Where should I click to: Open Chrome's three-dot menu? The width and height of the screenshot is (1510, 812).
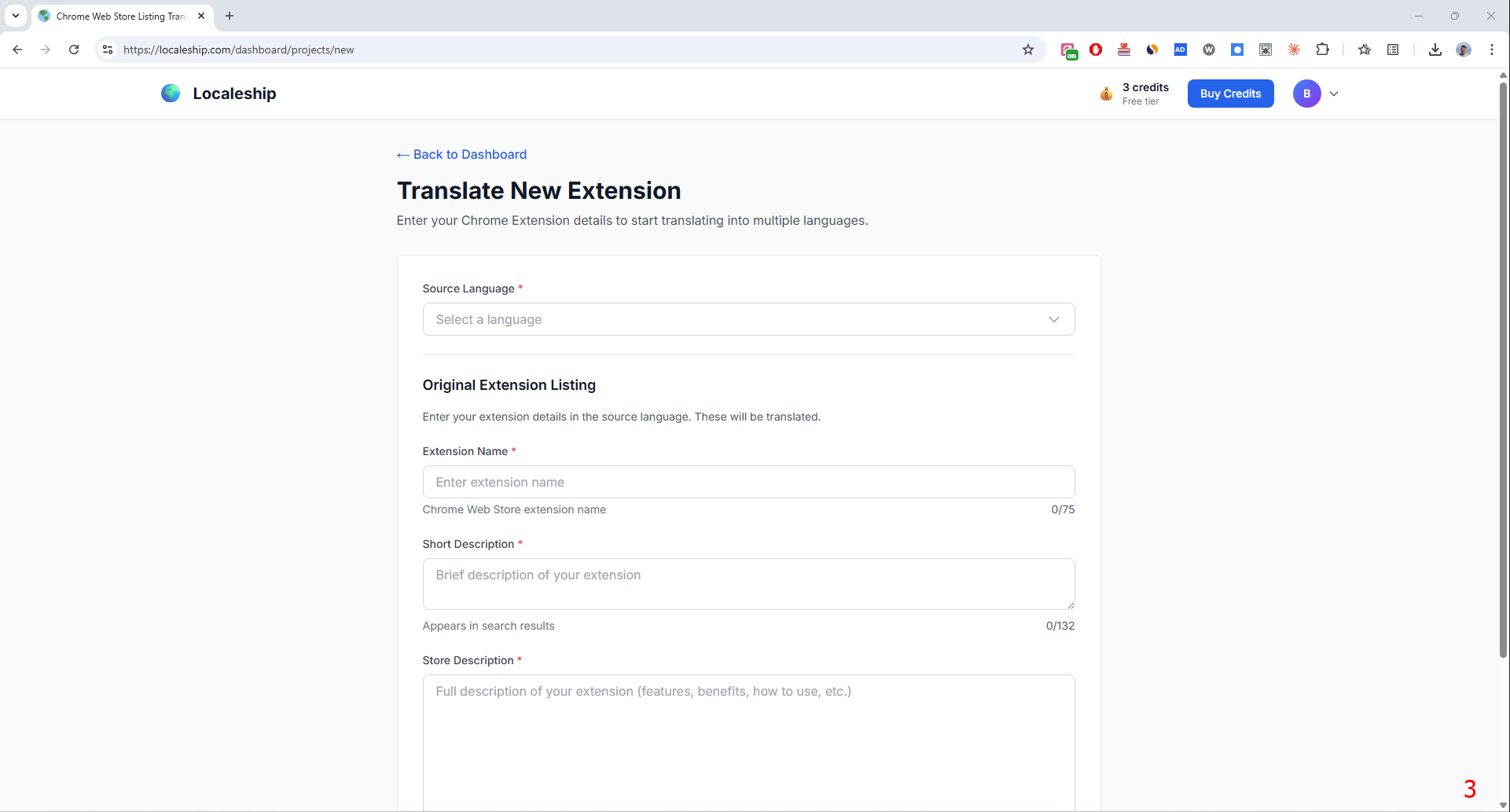pyautogui.click(x=1492, y=49)
